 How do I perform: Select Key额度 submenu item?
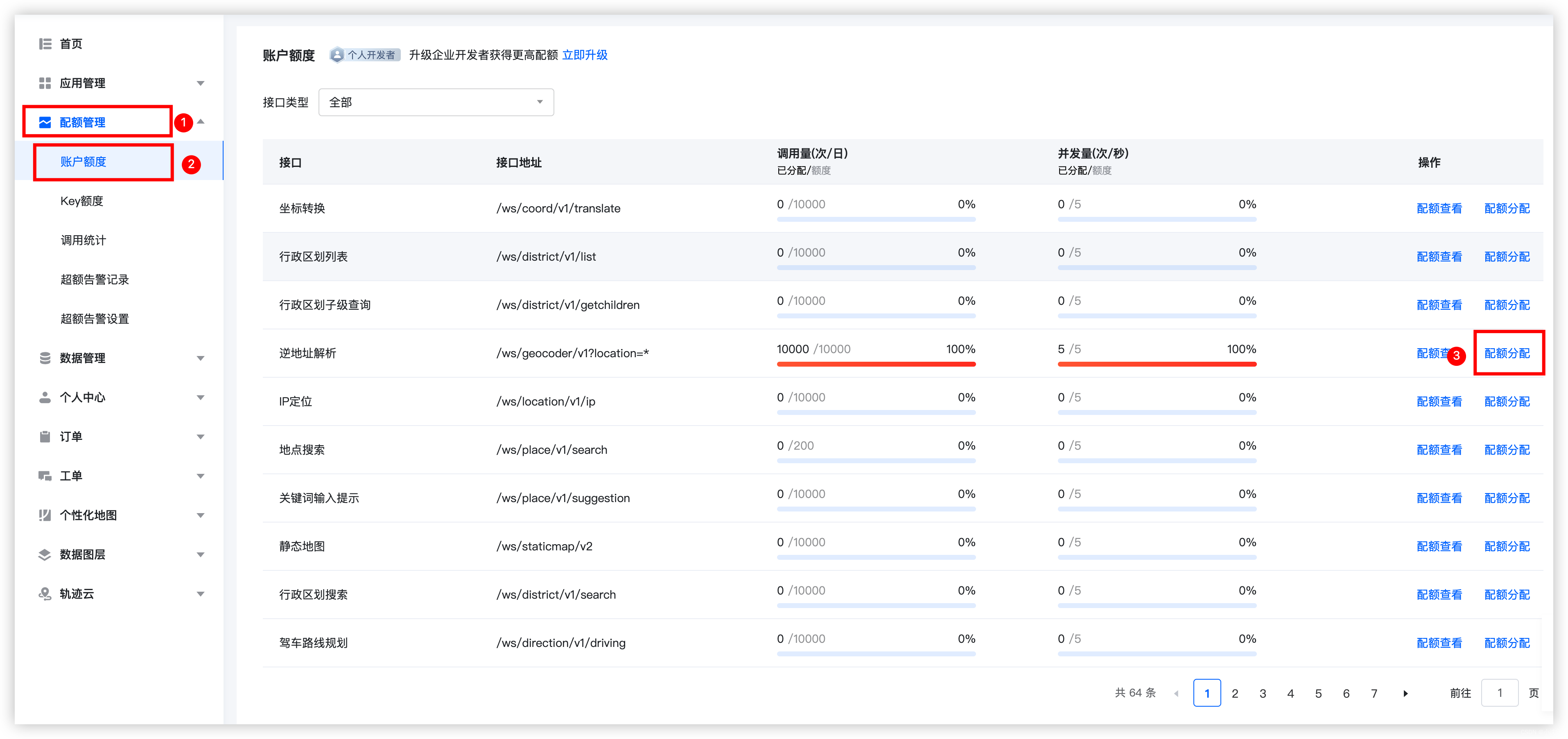coord(81,201)
